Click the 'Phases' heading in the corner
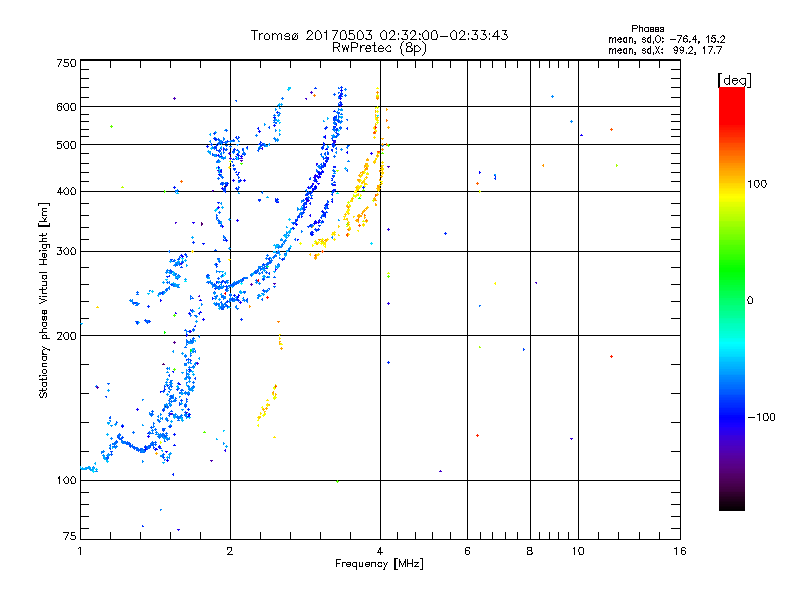This screenshot has width=800, height=600. (647, 29)
